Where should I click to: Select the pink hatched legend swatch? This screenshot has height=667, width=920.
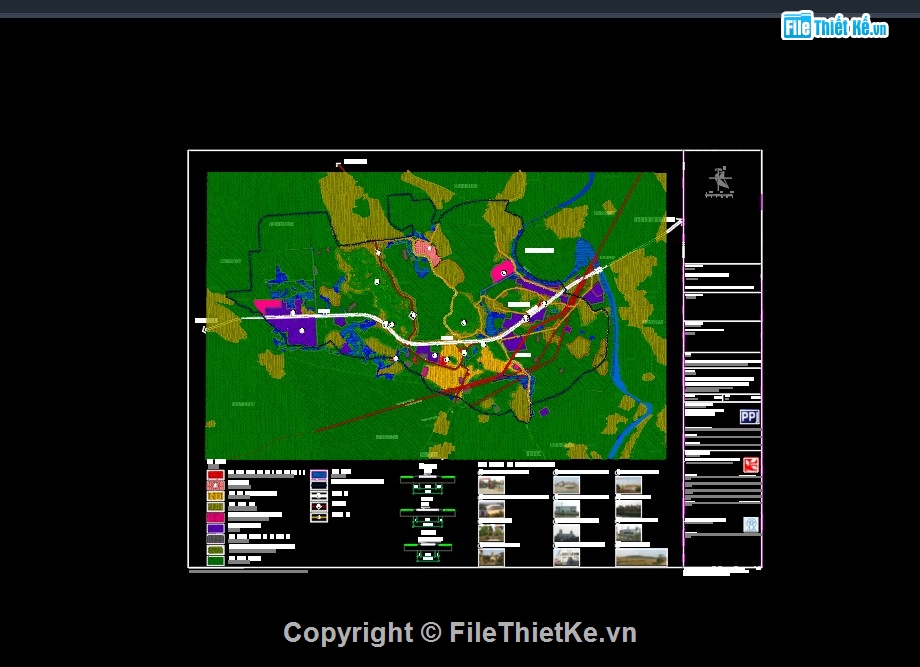coord(215,485)
